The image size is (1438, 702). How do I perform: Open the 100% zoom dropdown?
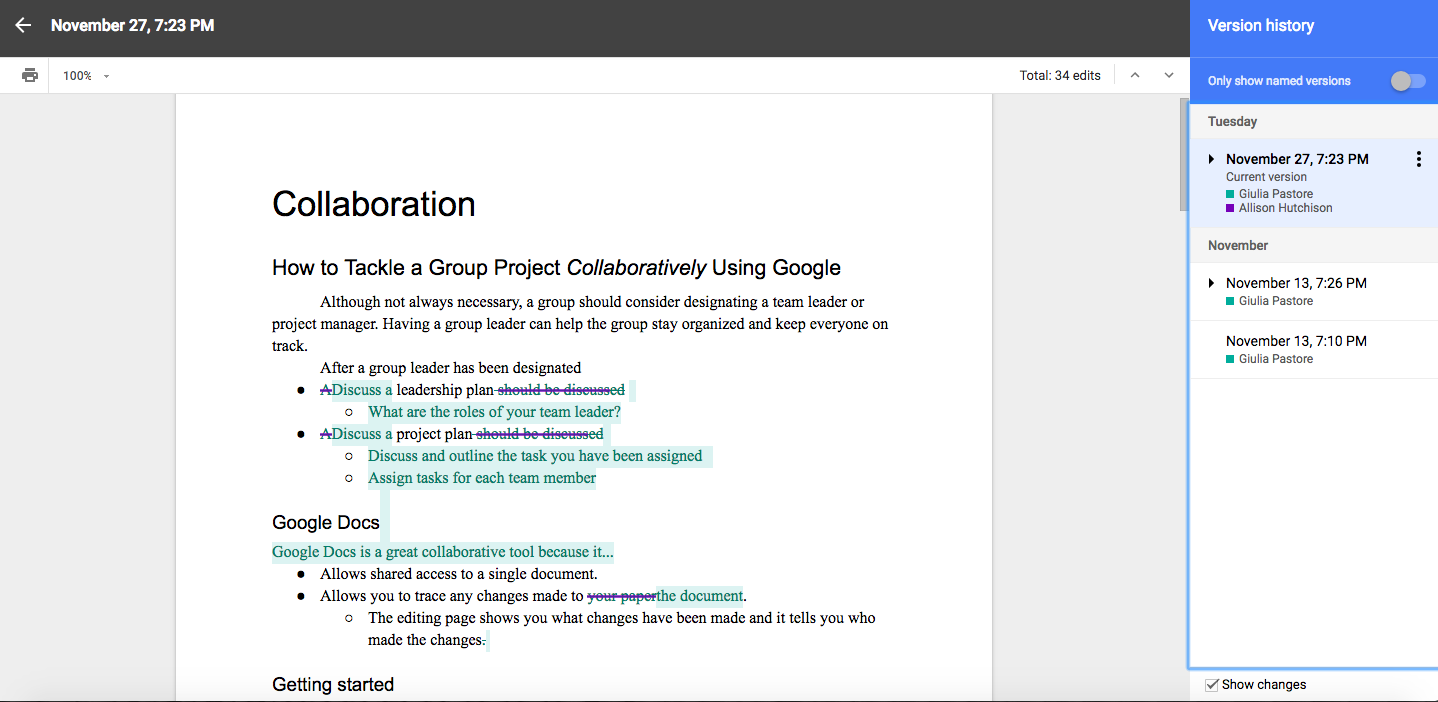86,76
